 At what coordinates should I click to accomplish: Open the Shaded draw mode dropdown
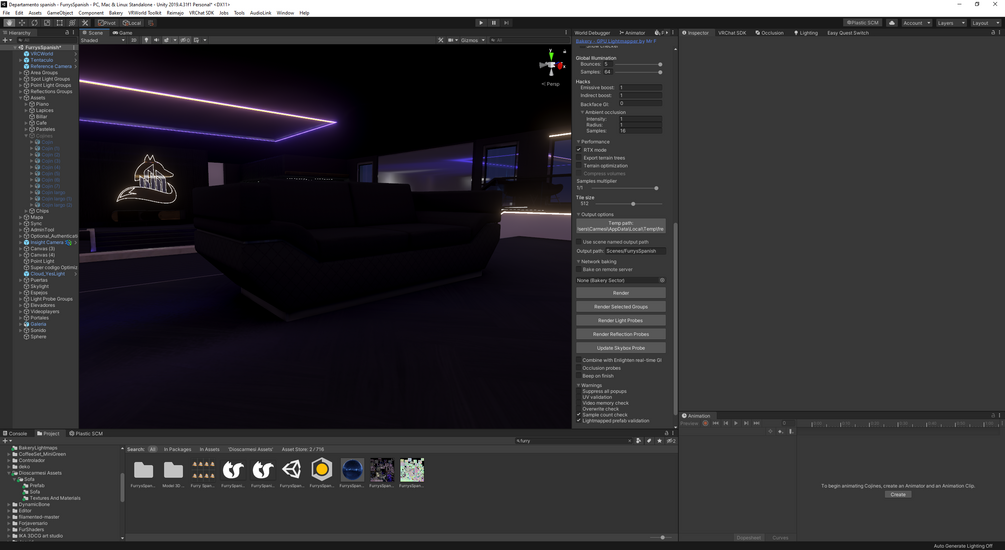(103, 40)
